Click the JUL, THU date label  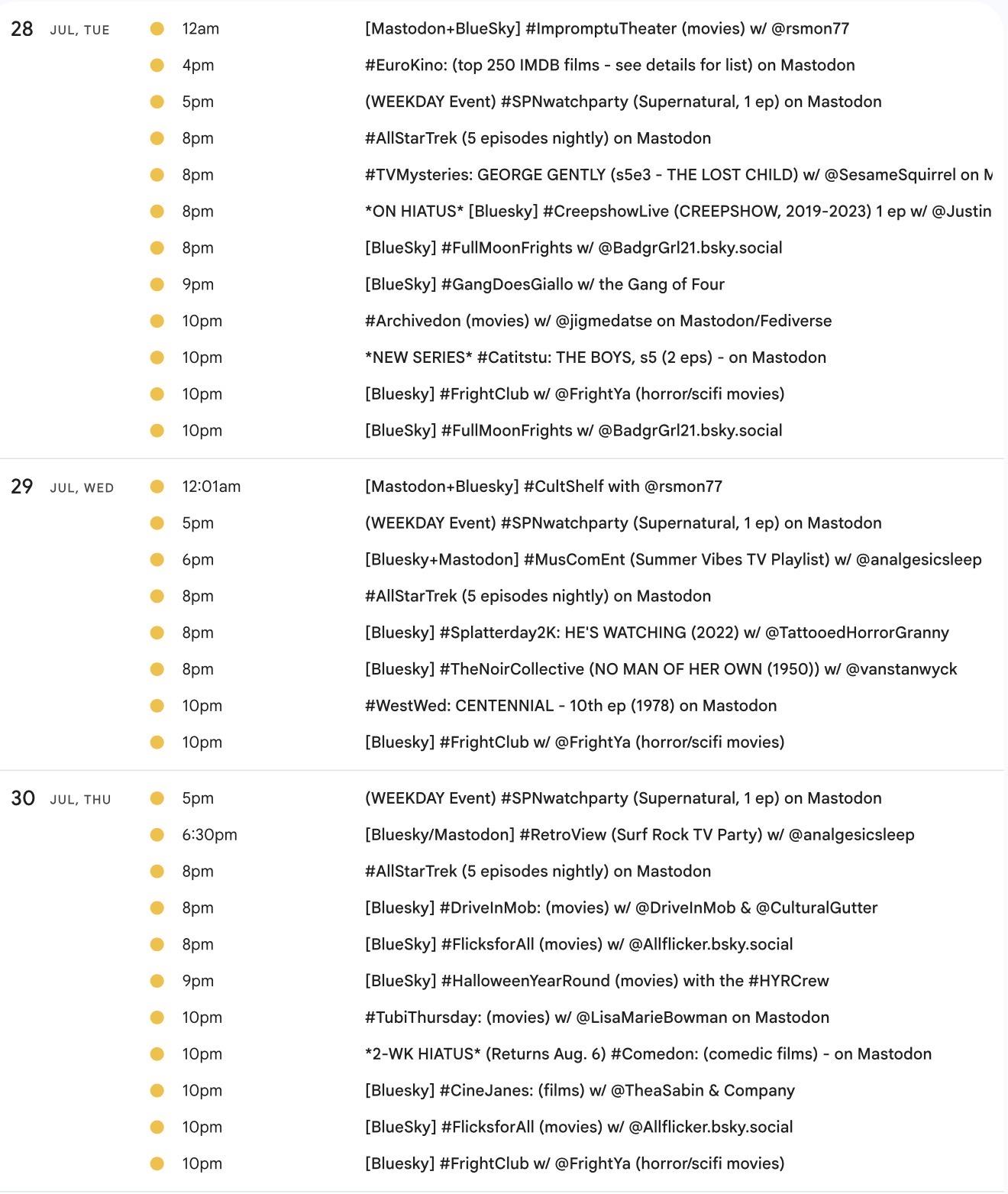pos(81,801)
